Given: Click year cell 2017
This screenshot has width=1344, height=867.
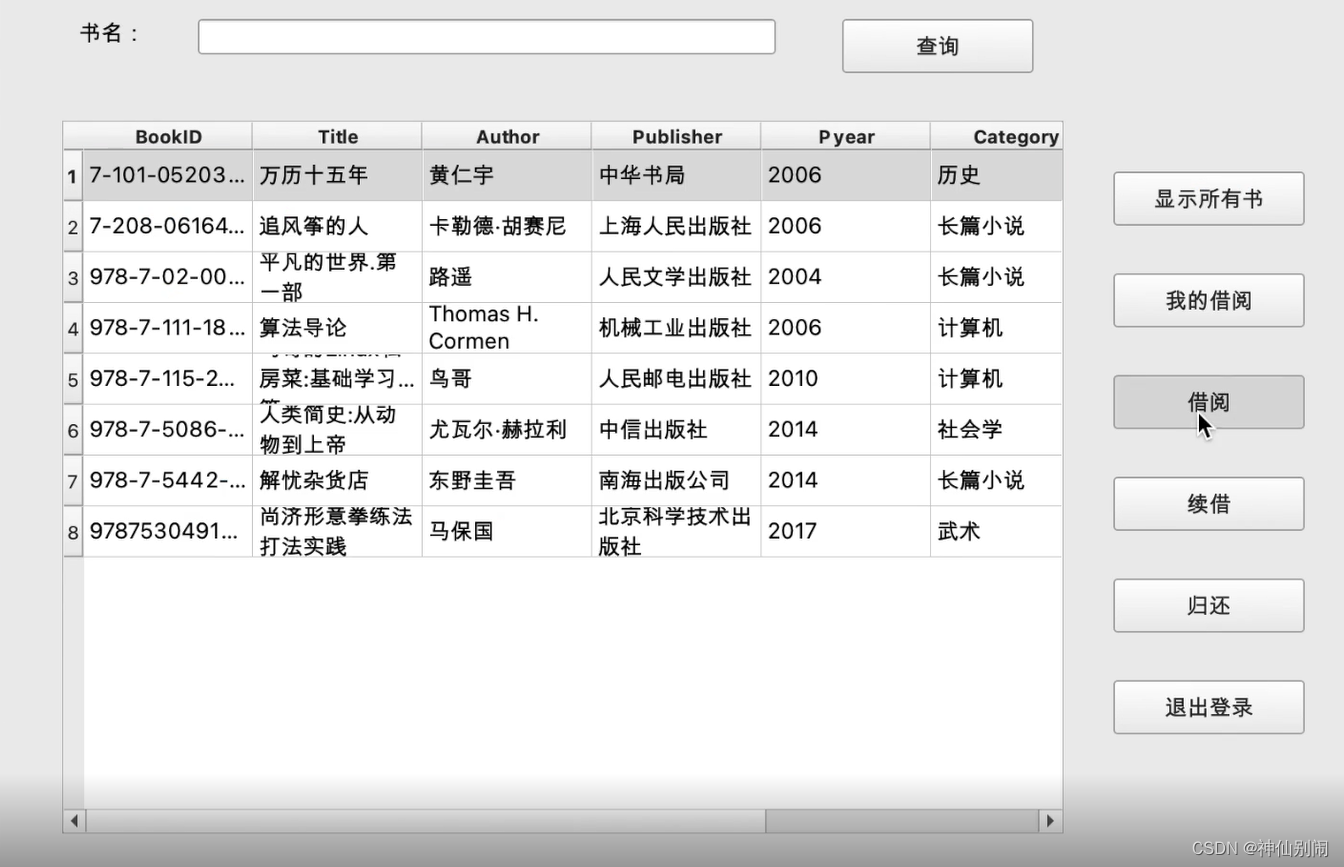Looking at the screenshot, I should [x=846, y=532].
